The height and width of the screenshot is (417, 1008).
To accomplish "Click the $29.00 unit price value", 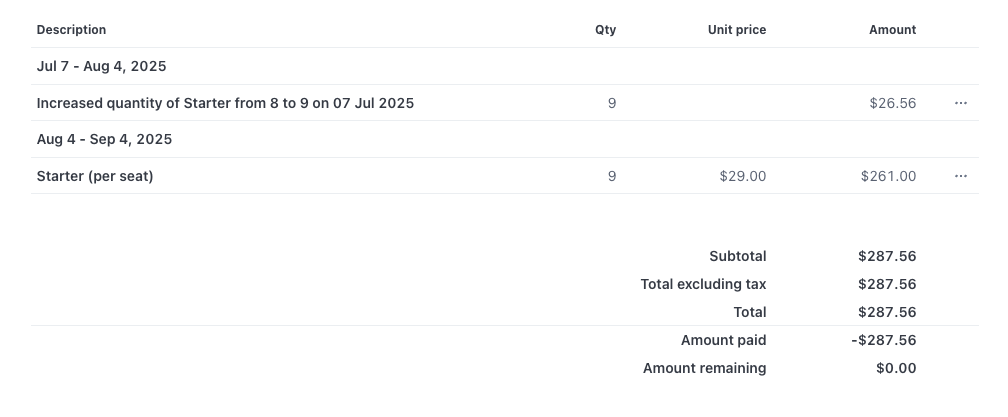I will click(742, 176).
